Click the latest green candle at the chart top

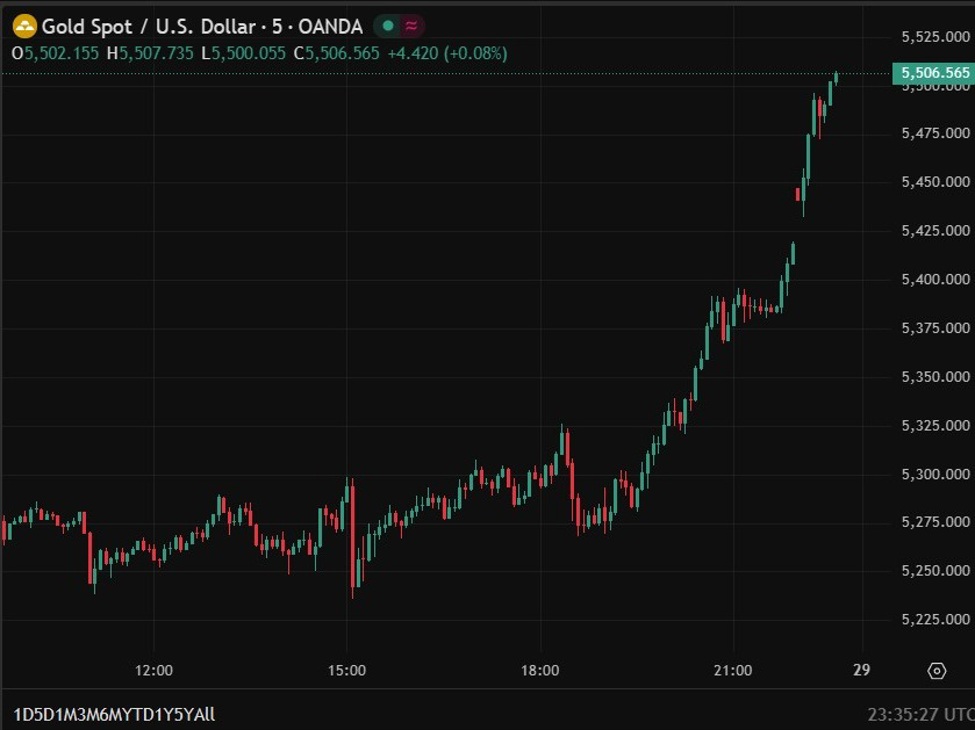tap(836, 78)
